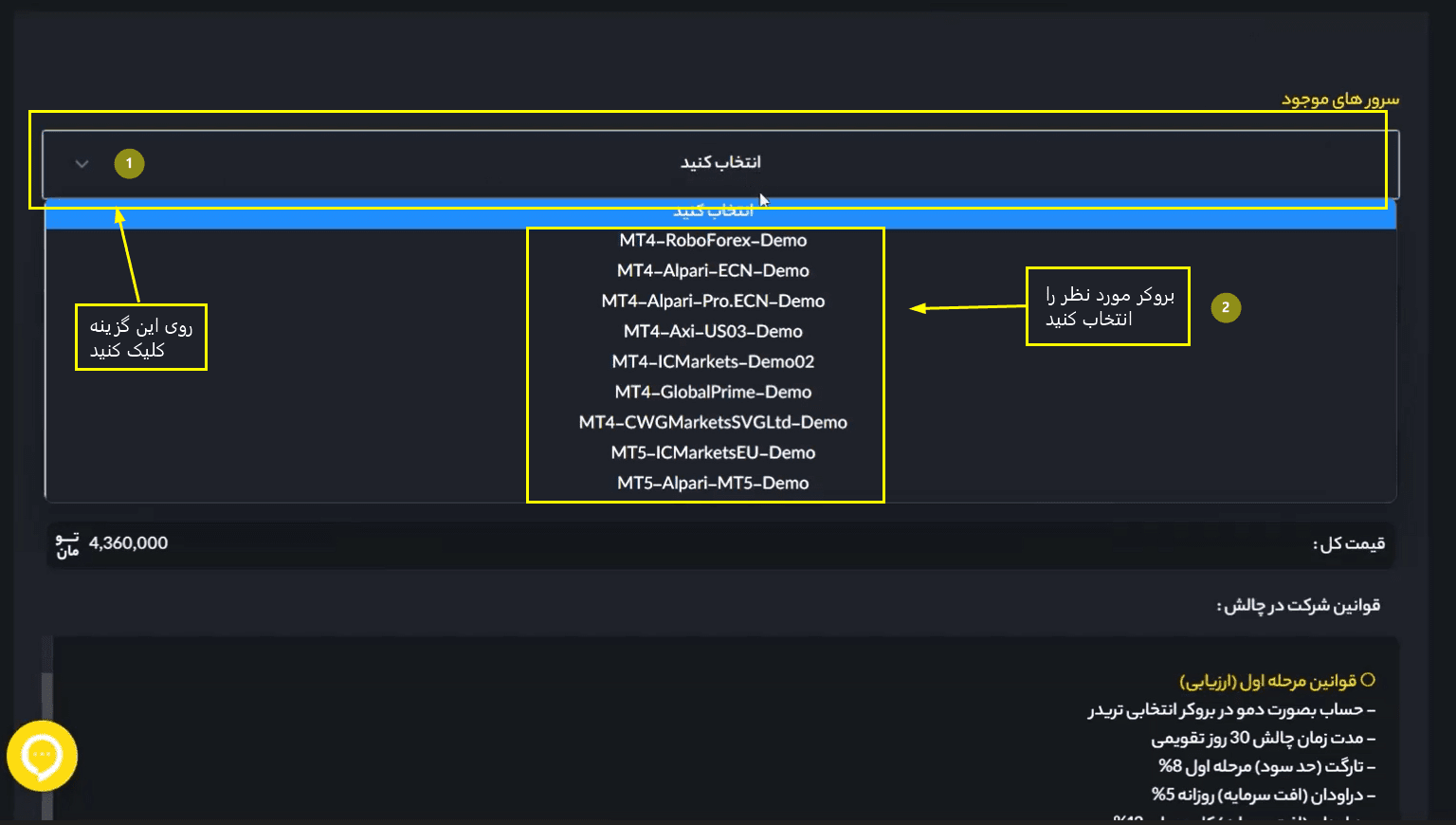Click the Toman currency symbol
1456x825 pixels.
point(67,544)
